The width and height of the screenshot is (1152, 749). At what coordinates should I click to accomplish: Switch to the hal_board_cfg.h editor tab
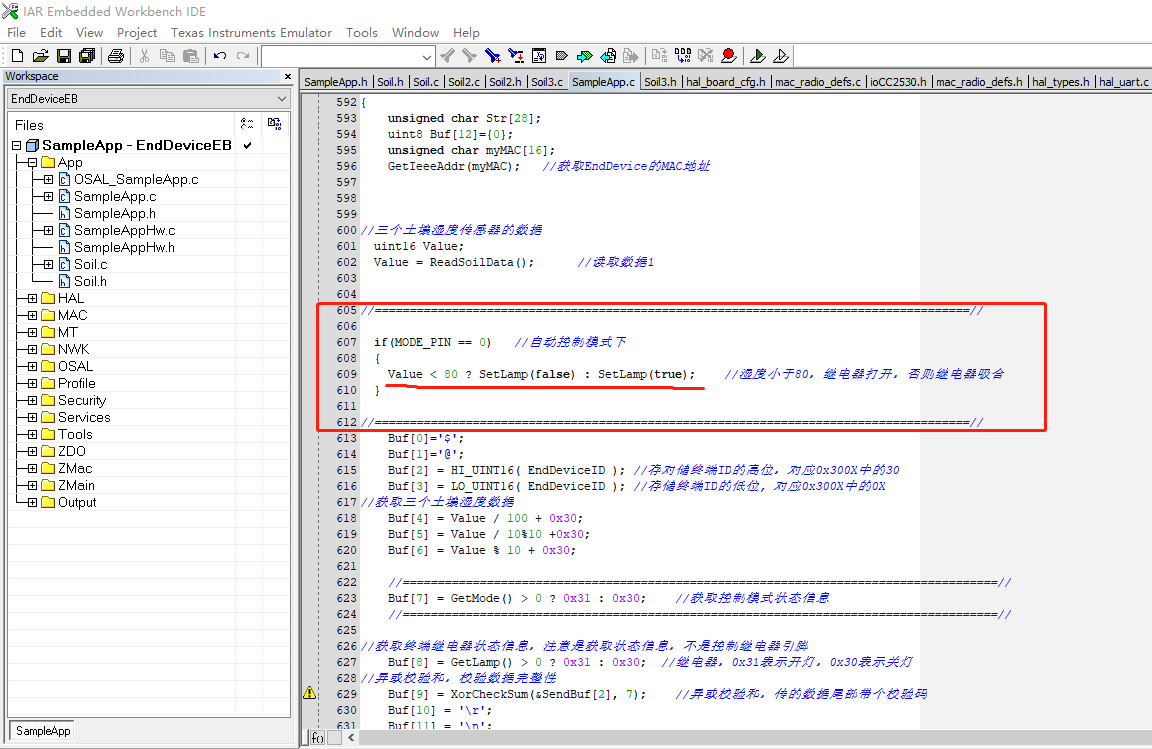click(726, 82)
